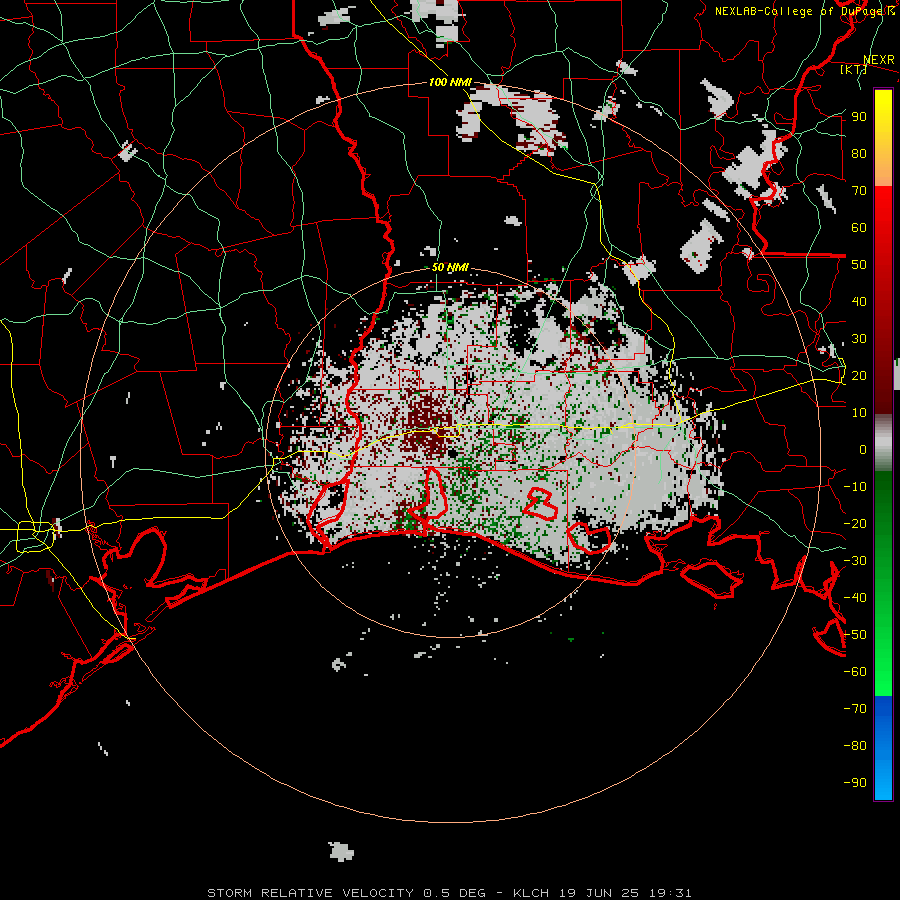Click the 100 NMI range ring label
This screenshot has height=900, width=900.
click(x=450, y=82)
